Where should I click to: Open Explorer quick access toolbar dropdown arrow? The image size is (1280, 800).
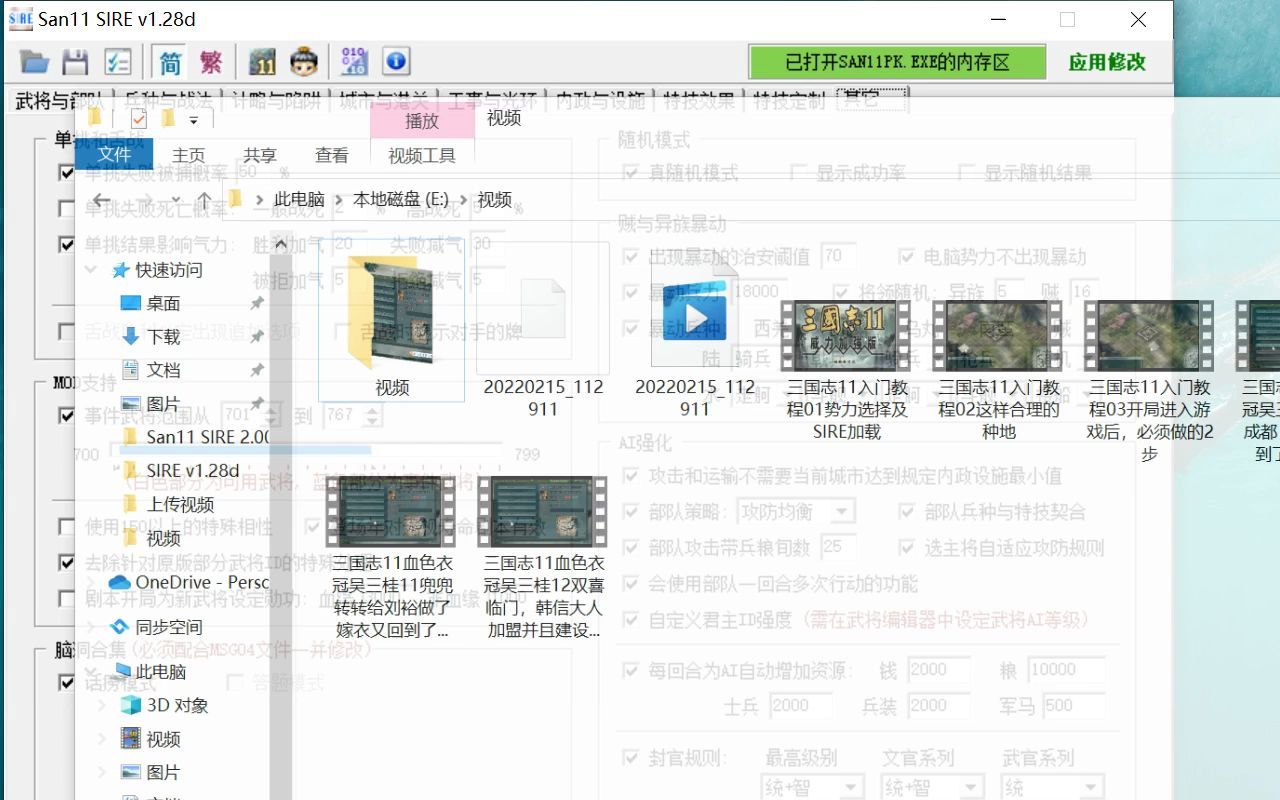[193, 121]
